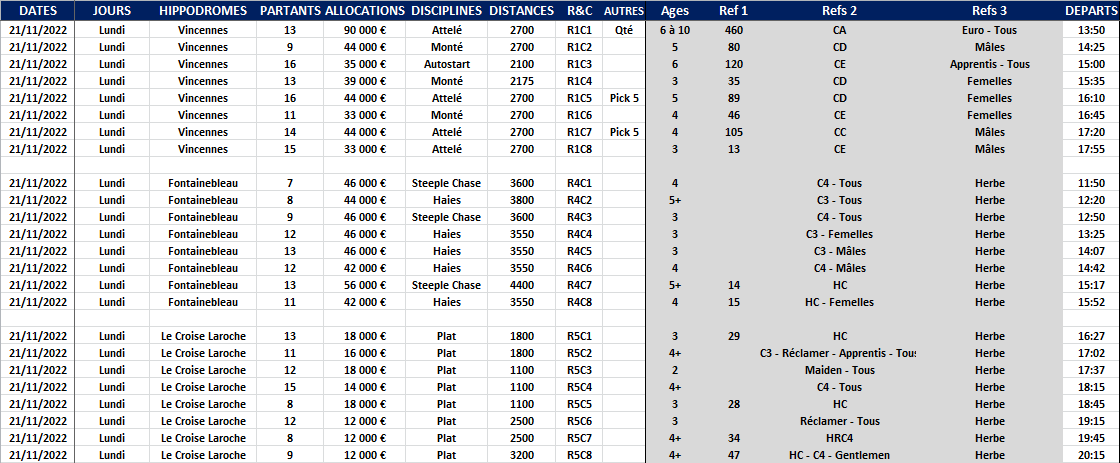Select the Maiden - Tous cell
The height and width of the screenshot is (463, 1120).
click(x=840, y=370)
